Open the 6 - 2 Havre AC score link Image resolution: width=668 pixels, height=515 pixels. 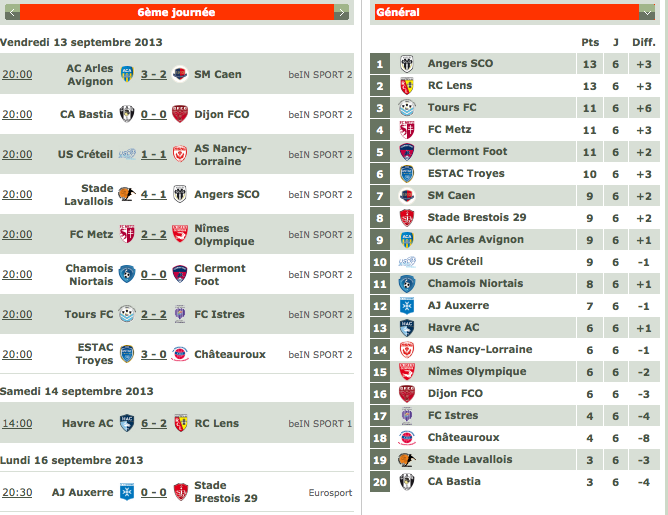(x=154, y=423)
